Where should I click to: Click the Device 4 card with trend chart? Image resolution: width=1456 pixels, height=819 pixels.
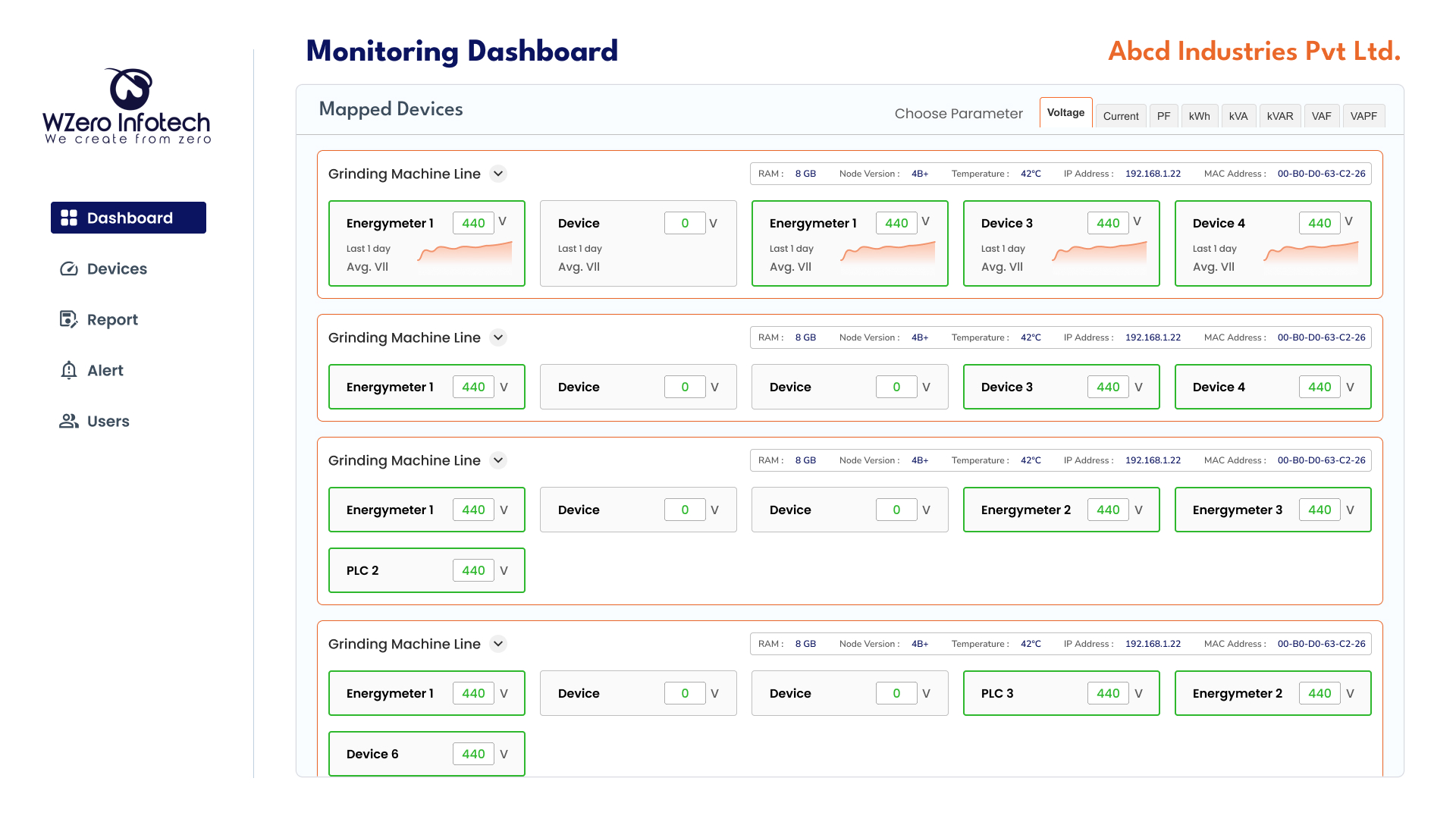1273,243
